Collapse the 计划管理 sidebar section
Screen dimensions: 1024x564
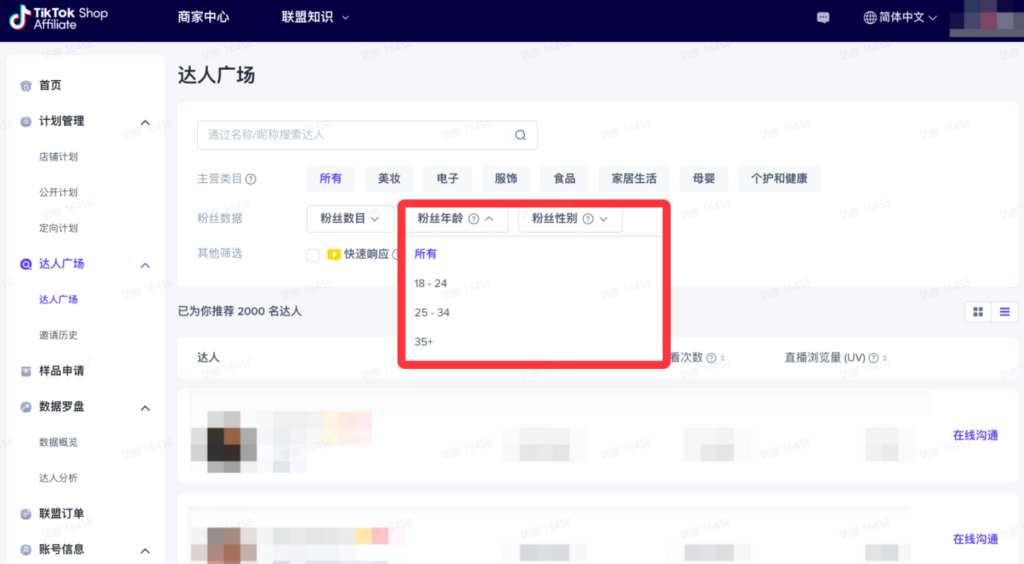click(x=145, y=122)
